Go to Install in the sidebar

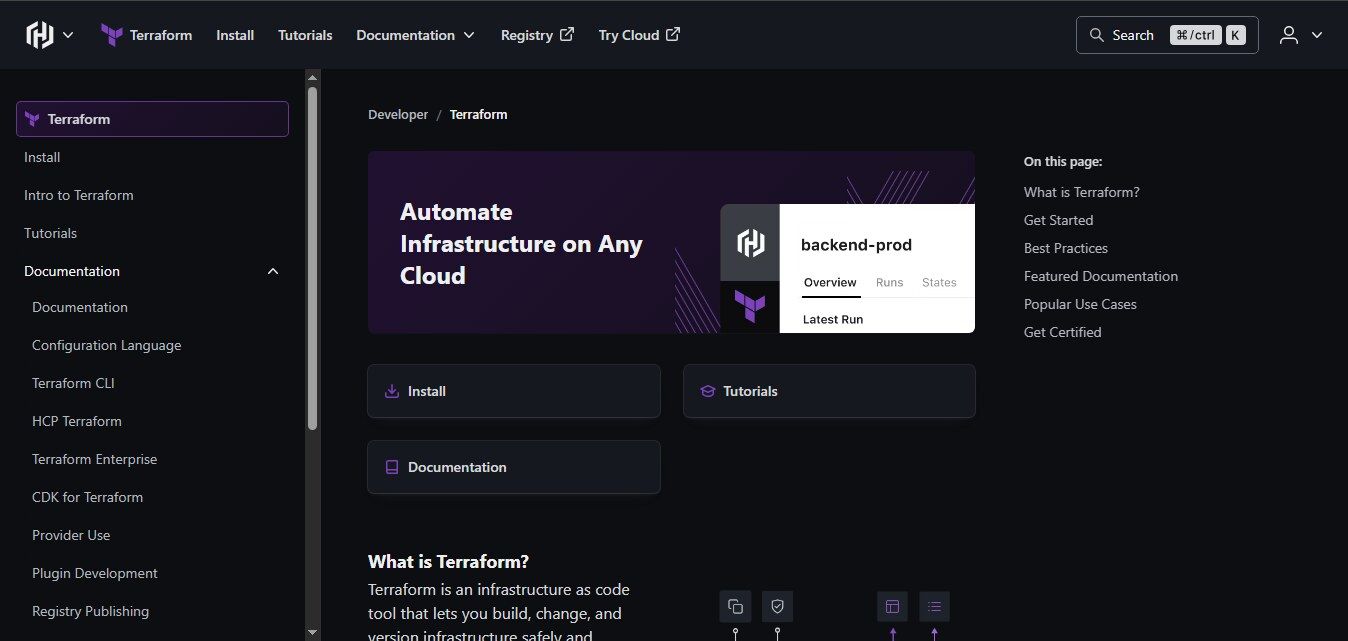click(x=42, y=157)
